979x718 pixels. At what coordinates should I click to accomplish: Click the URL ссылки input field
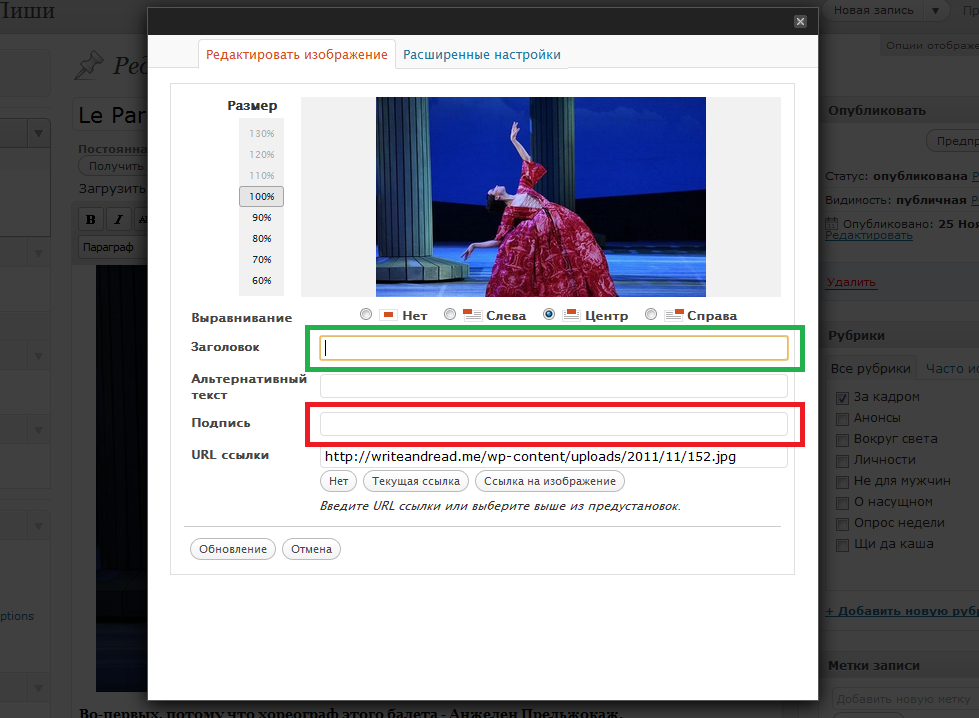pyautogui.click(x=554, y=456)
